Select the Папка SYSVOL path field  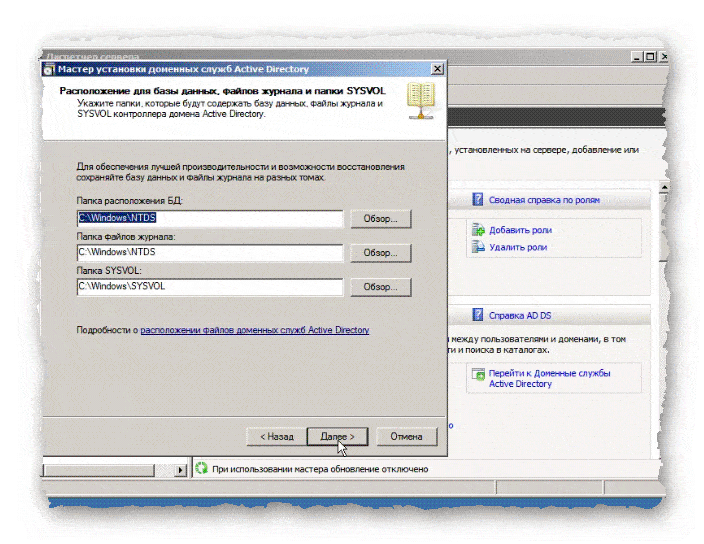(210, 287)
